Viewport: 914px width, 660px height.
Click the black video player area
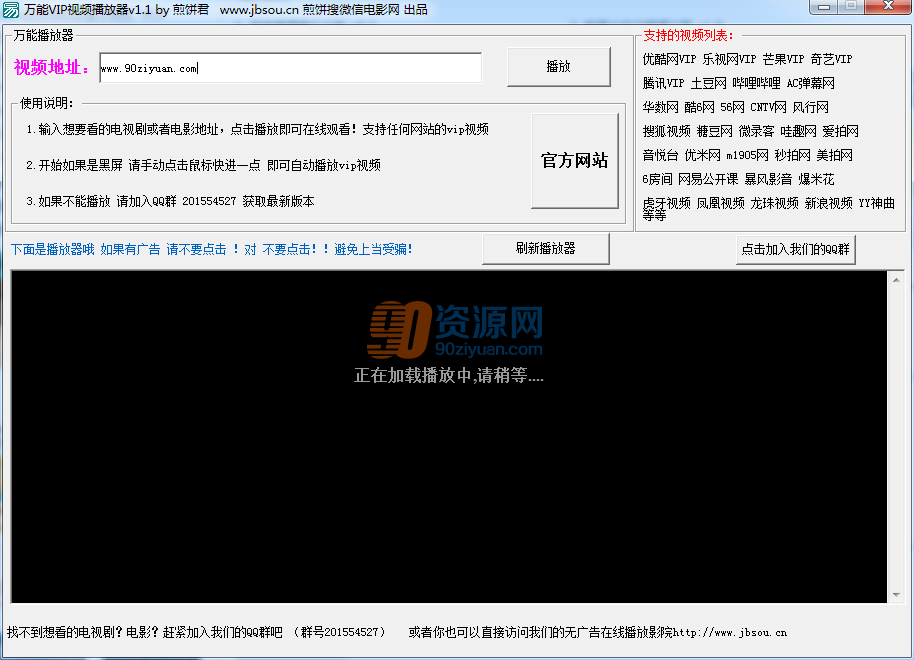[449, 437]
